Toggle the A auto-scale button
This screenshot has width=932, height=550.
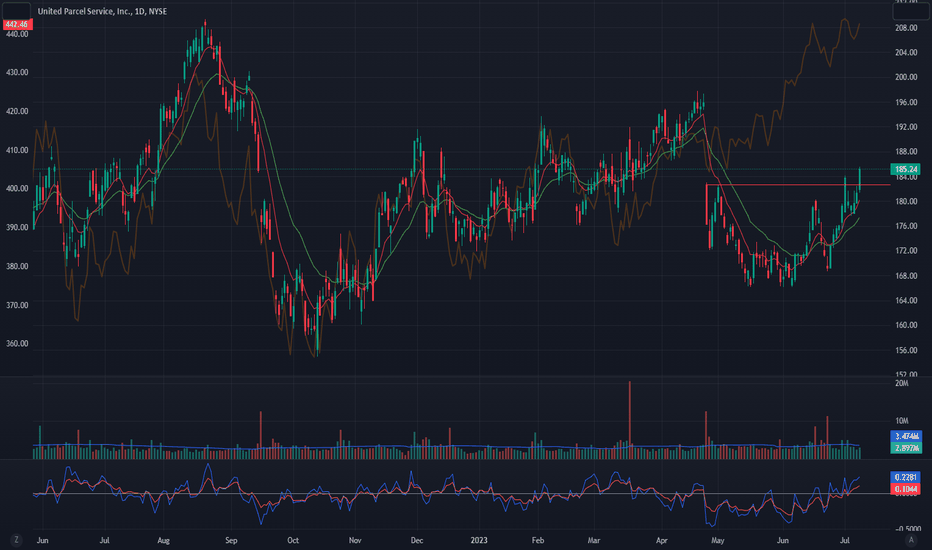click(x=911, y=540)
